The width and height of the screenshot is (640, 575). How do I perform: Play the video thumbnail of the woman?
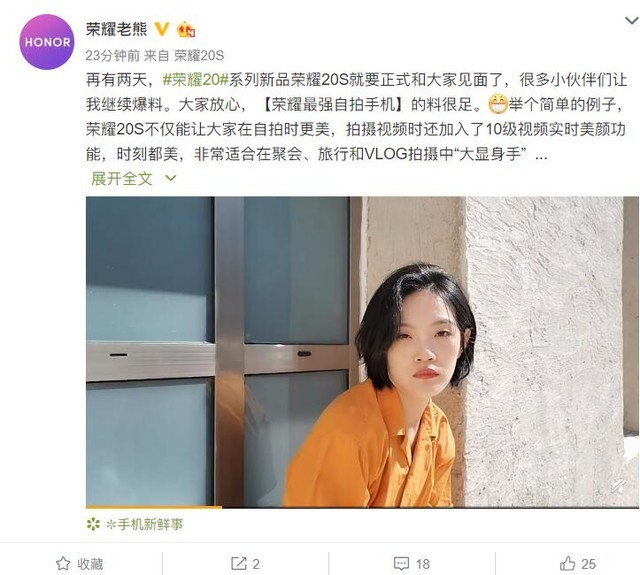[x=356, y=352]
